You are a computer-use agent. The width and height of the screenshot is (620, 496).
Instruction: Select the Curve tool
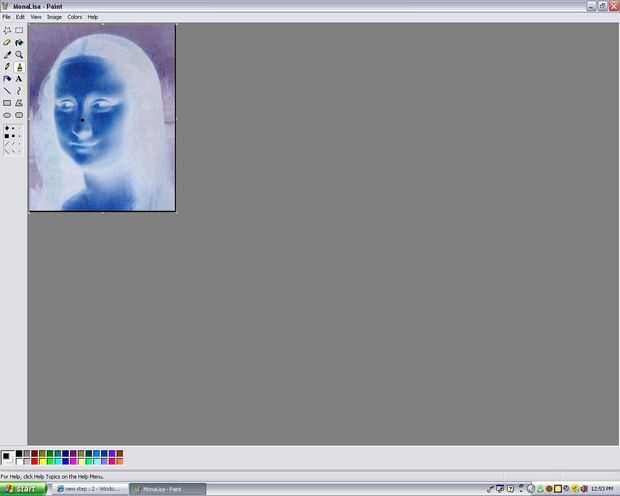[19, 91]
